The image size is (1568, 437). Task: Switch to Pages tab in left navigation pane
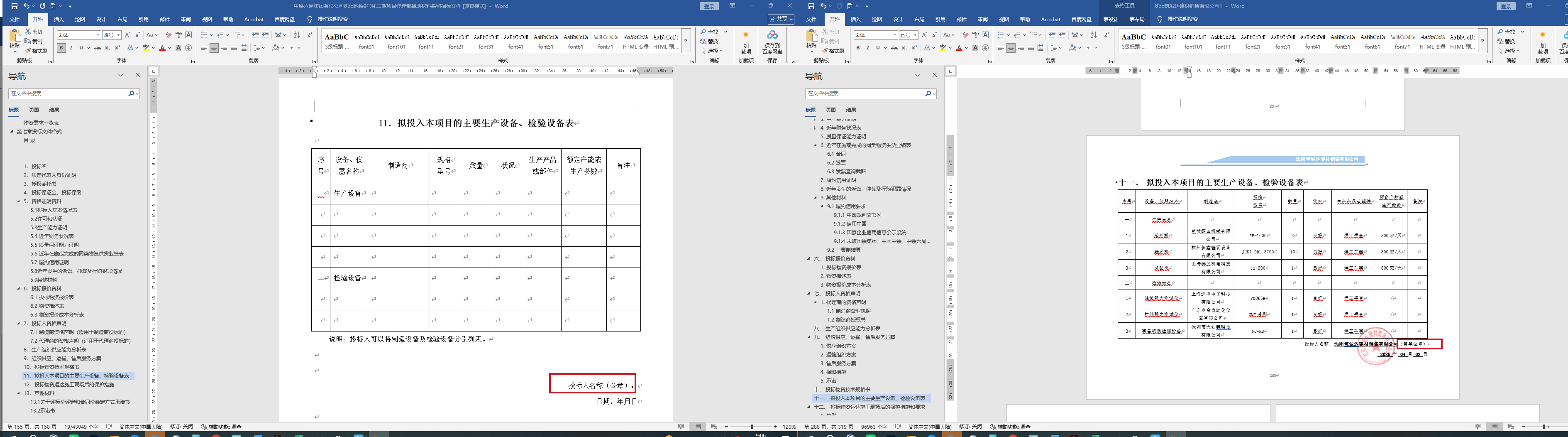pos(34,110)
